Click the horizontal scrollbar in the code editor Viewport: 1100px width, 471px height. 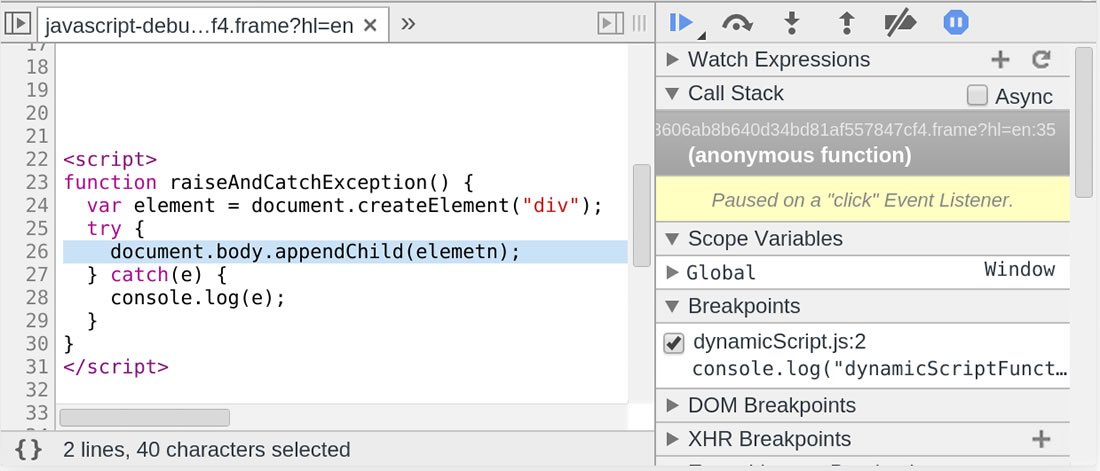point(144,417)
